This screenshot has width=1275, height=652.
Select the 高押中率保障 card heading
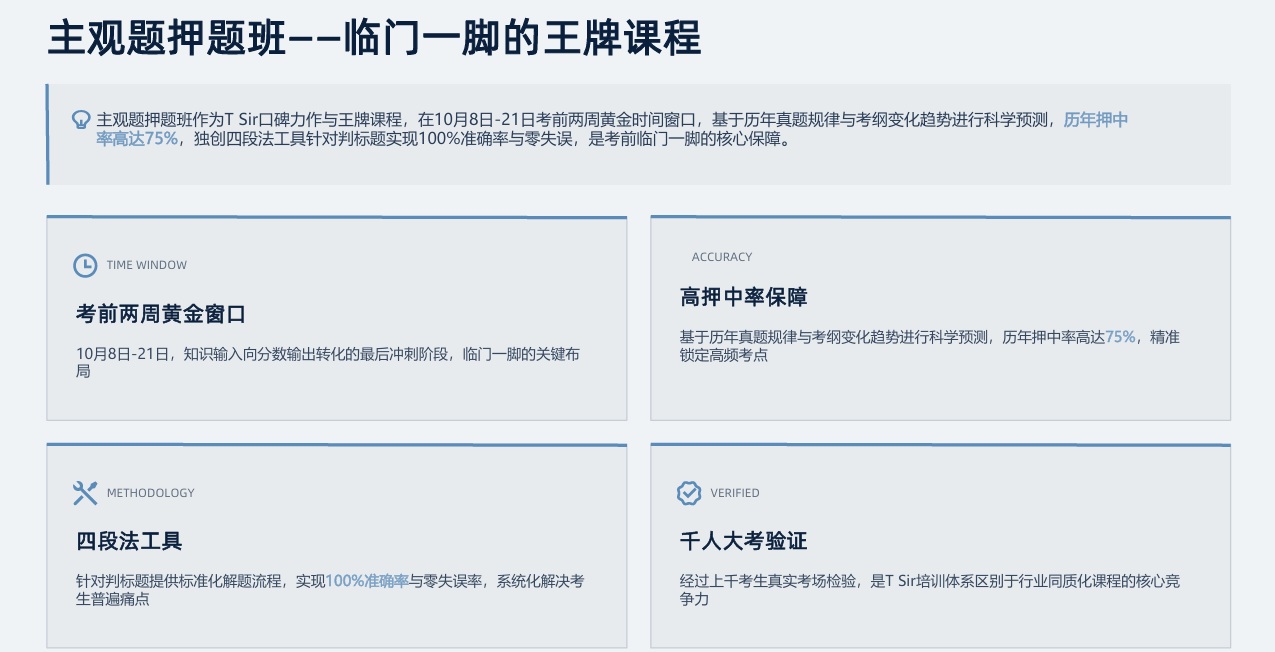coord(743,297)
